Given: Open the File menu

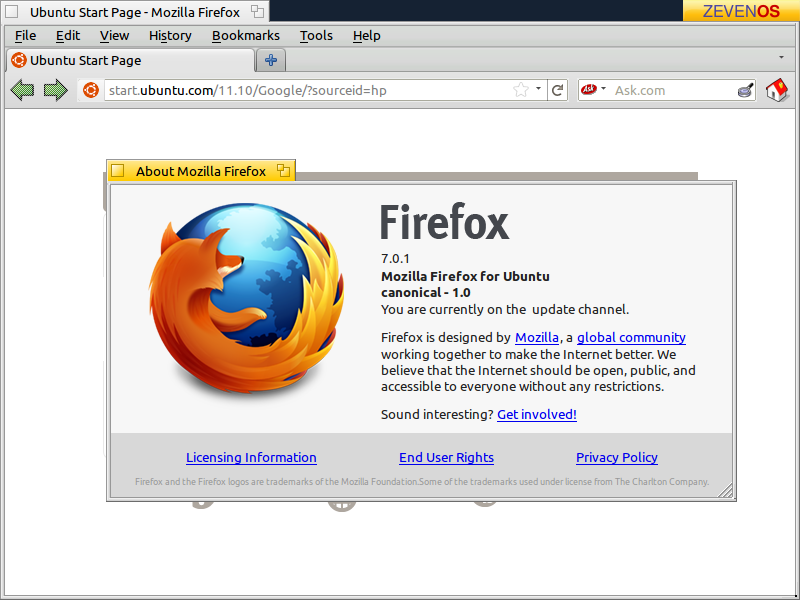Looking at the screenshot, I should pos(26,36).
